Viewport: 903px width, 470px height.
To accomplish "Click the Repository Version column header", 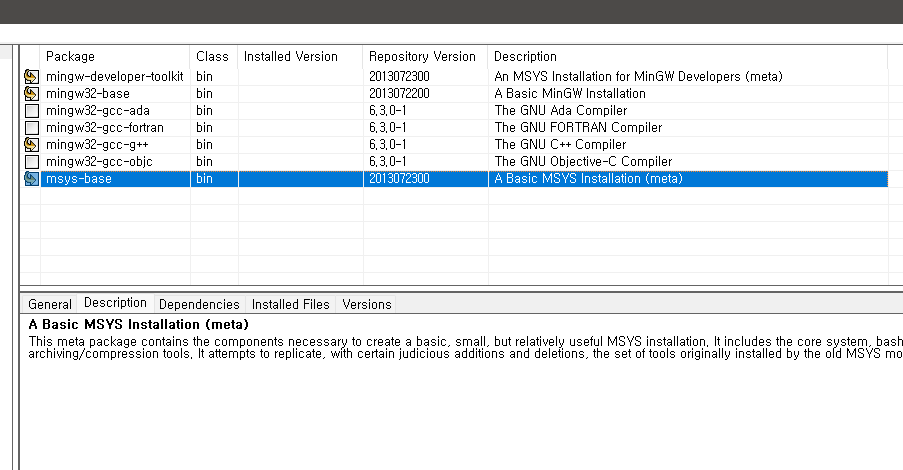I will (x=426, y=56).
